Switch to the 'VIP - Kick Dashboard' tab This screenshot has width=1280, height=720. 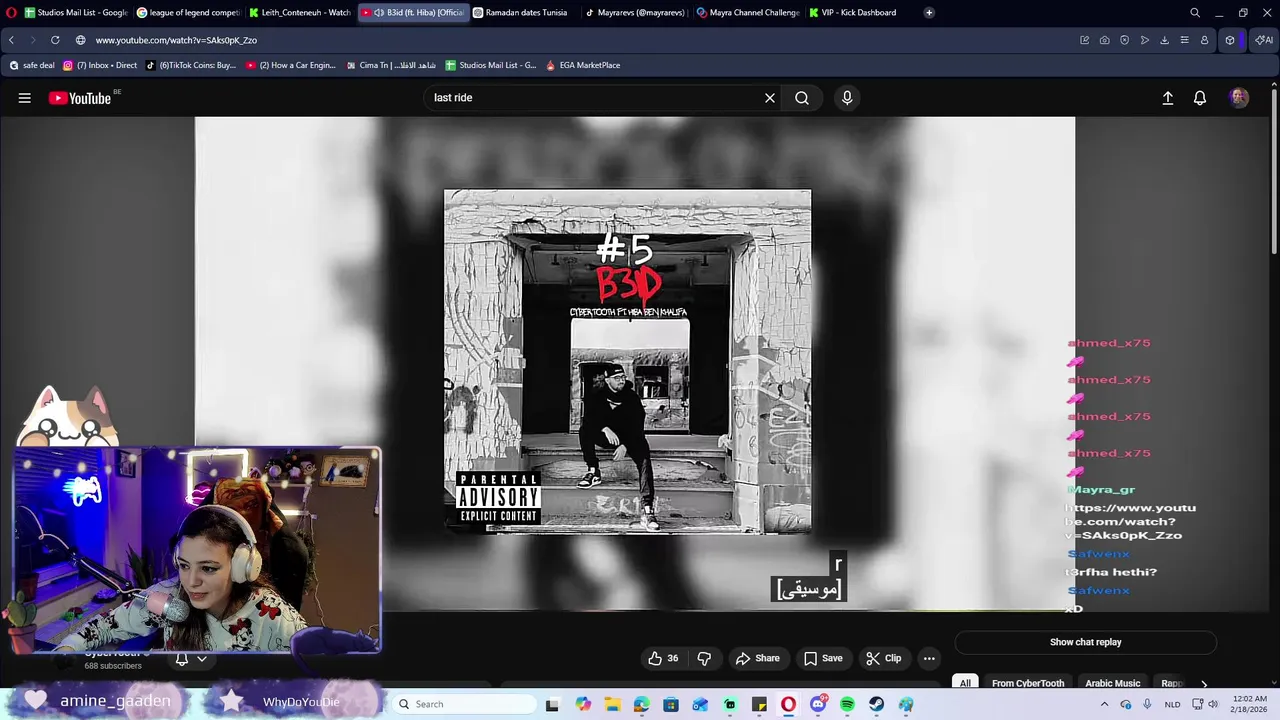[861, 12]
